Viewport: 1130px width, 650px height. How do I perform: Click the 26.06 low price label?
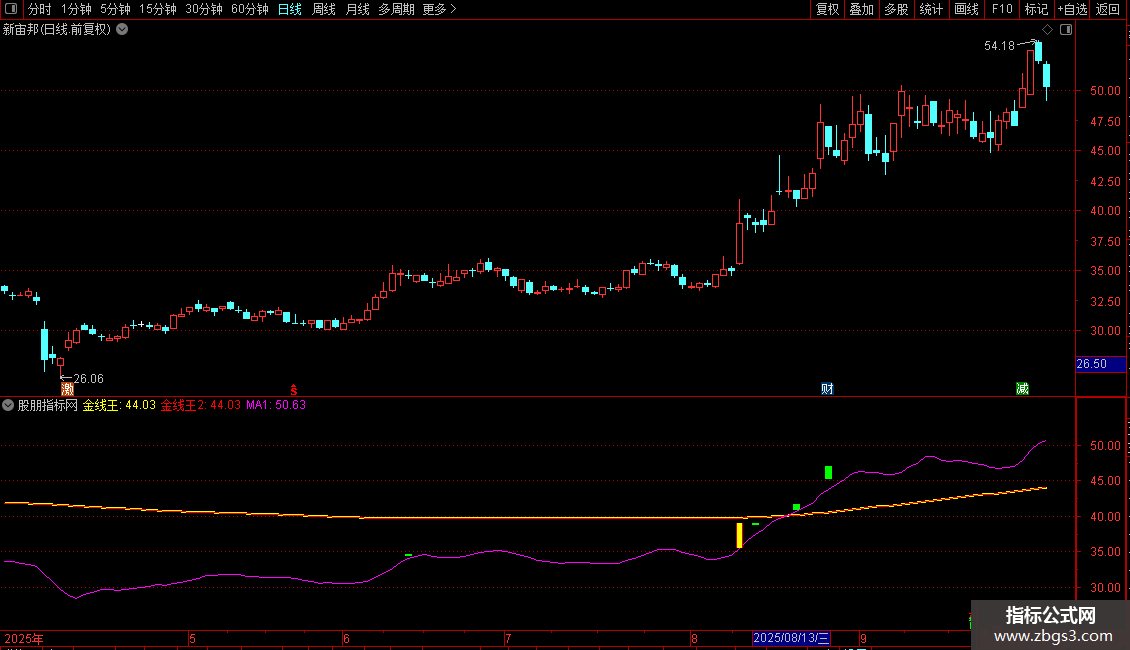89,378
